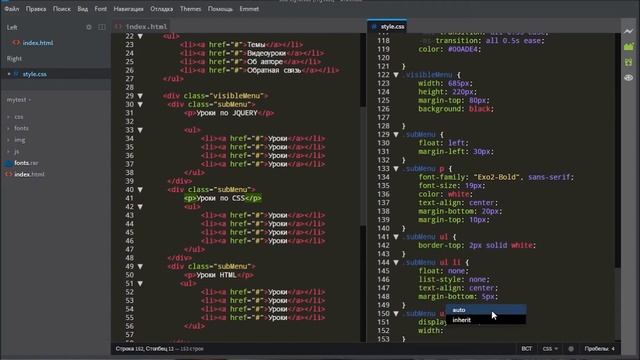
Task: Click the style.css file icon in Right list
Action: 16,74
